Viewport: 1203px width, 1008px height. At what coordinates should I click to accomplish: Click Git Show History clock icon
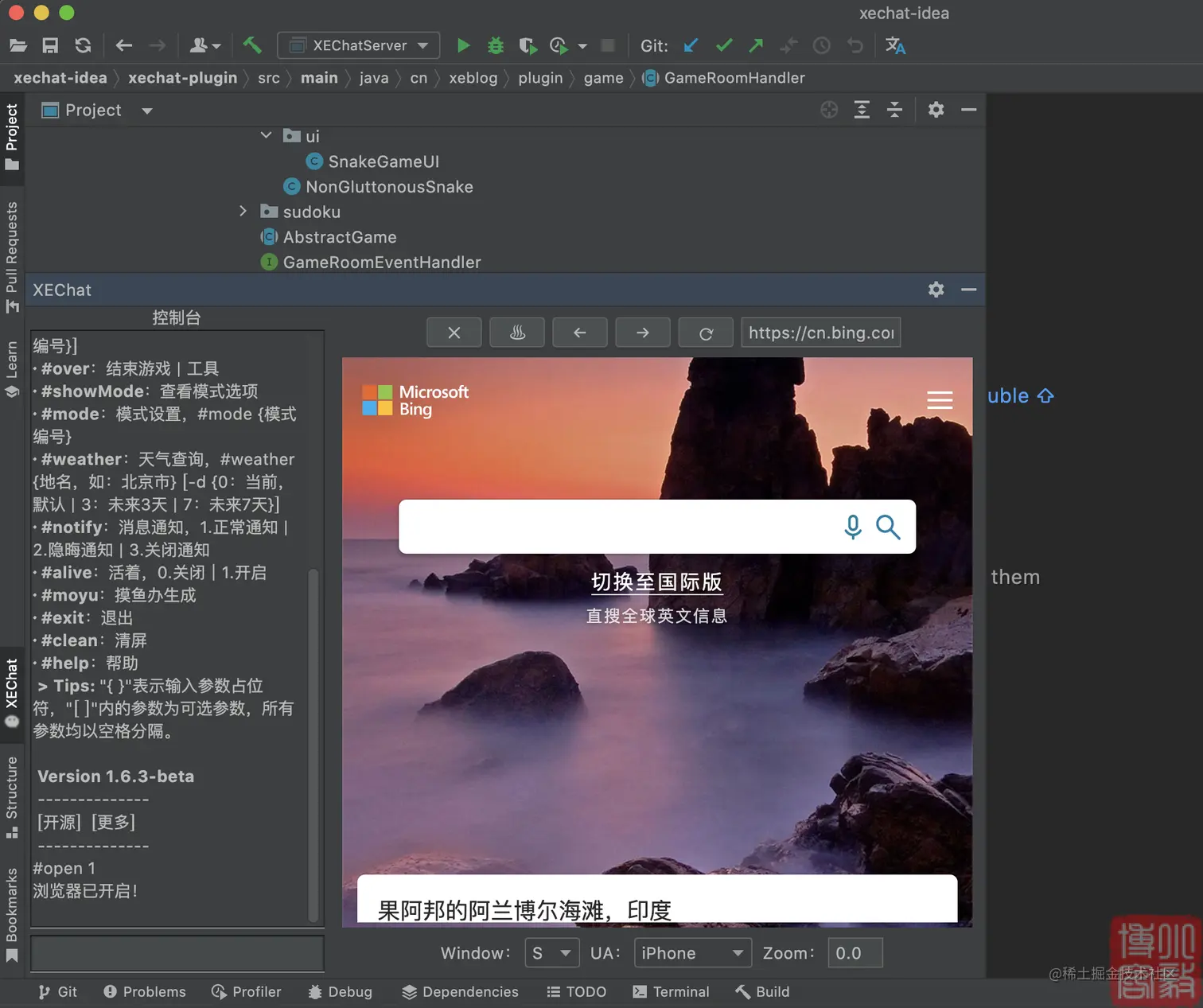(x=822, y=45)
